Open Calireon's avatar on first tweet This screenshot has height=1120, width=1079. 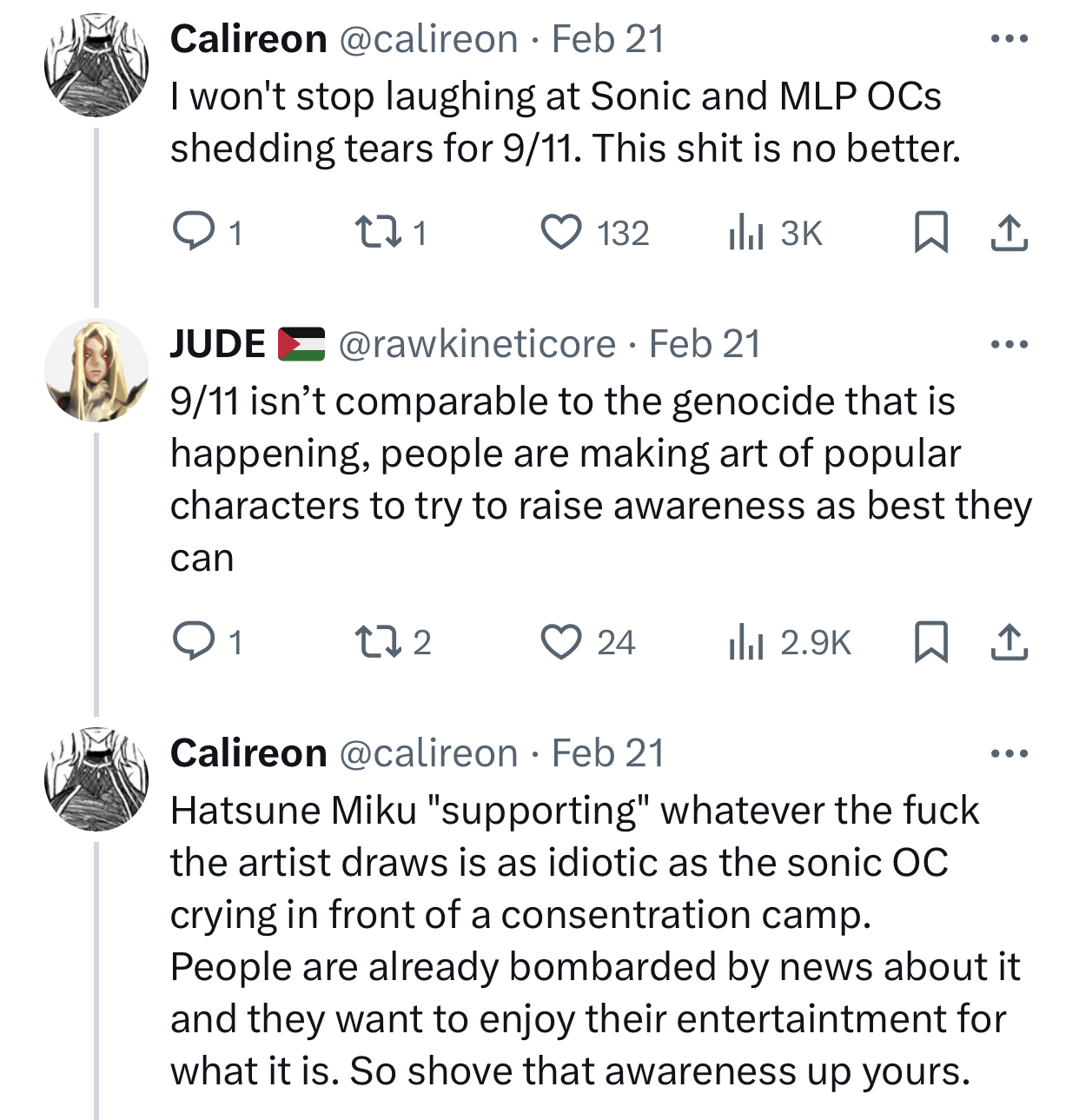click(x=96, y=65)
